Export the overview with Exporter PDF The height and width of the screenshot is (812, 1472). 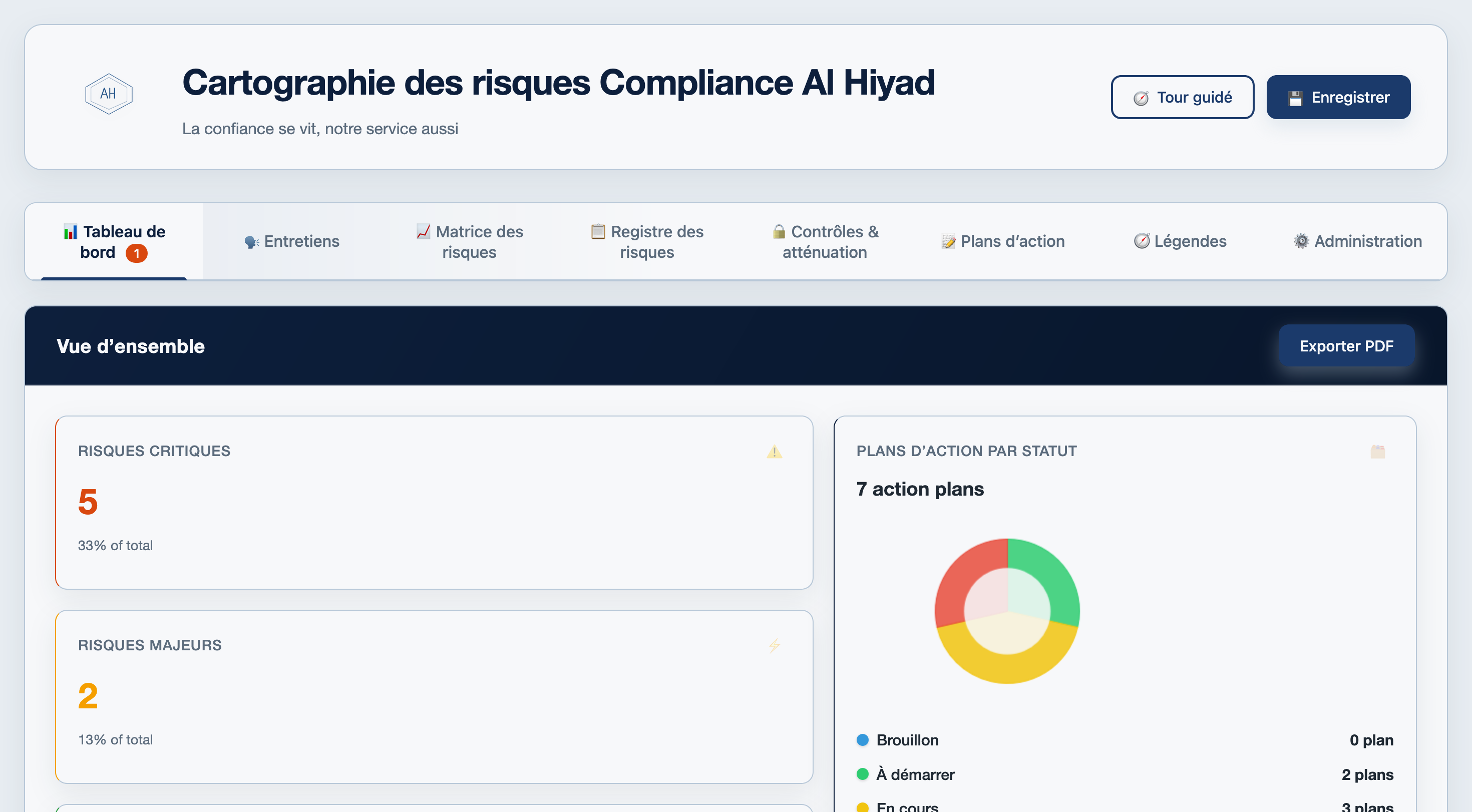1346,346
